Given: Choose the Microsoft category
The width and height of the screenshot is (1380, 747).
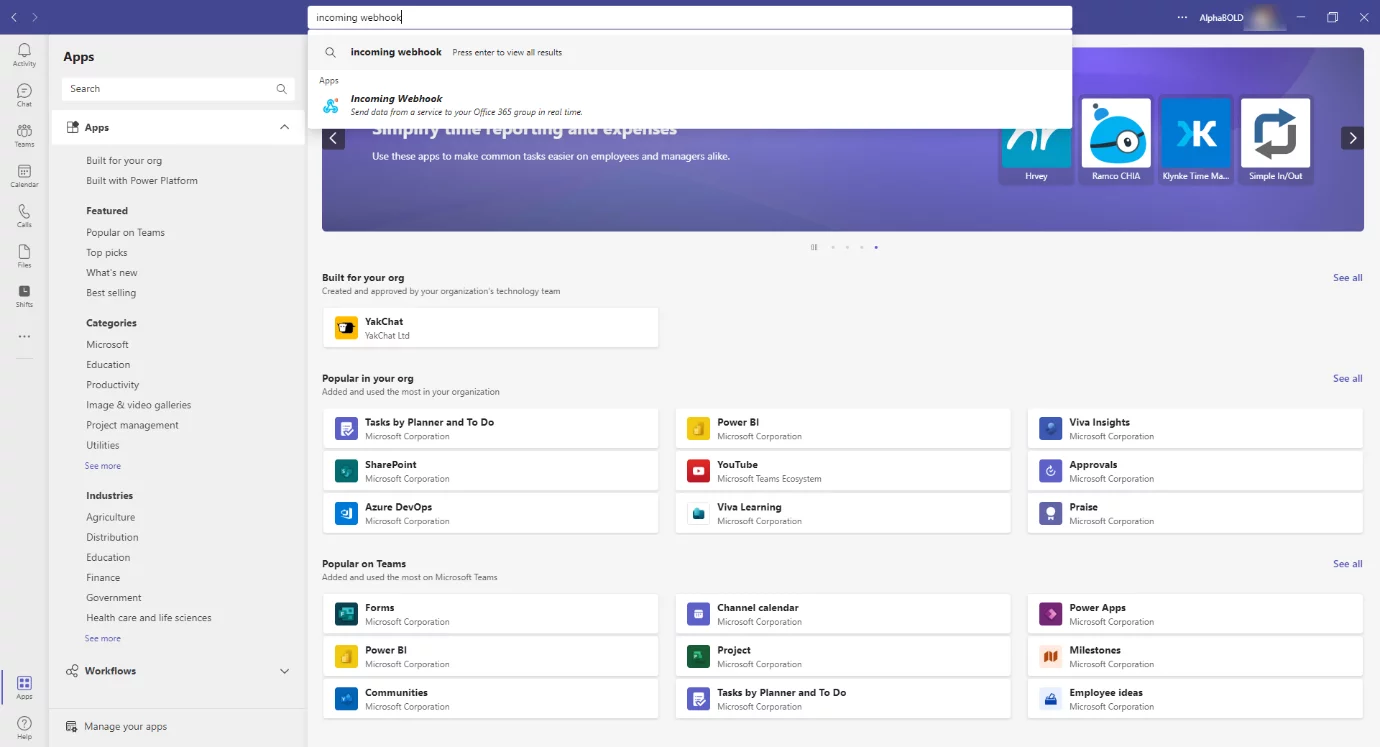Looking at the screenshot, I should click(107, 345).
